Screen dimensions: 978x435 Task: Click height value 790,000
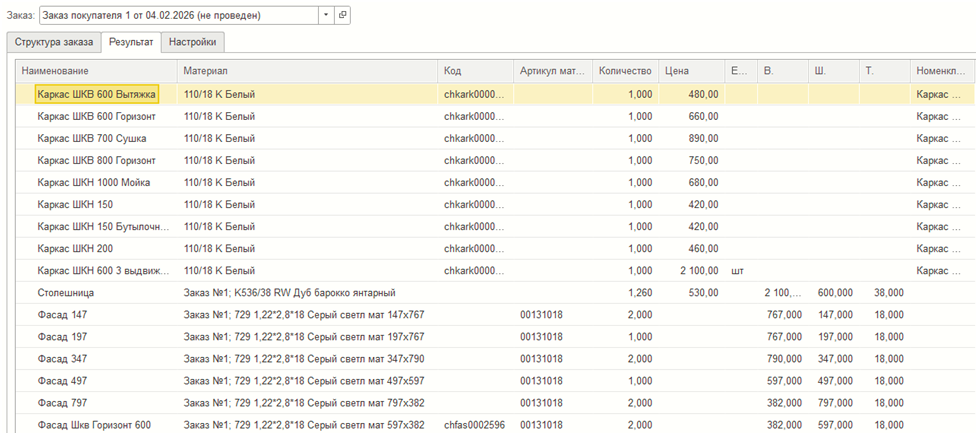click(x=784, y=359)
